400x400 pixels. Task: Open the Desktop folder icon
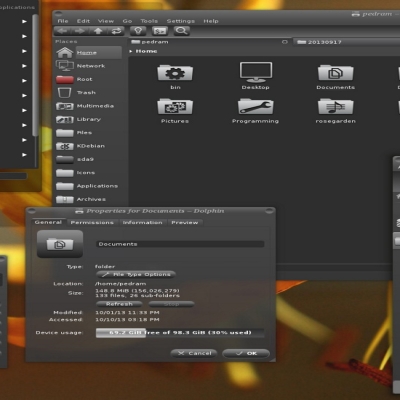[x=256, y=72]
